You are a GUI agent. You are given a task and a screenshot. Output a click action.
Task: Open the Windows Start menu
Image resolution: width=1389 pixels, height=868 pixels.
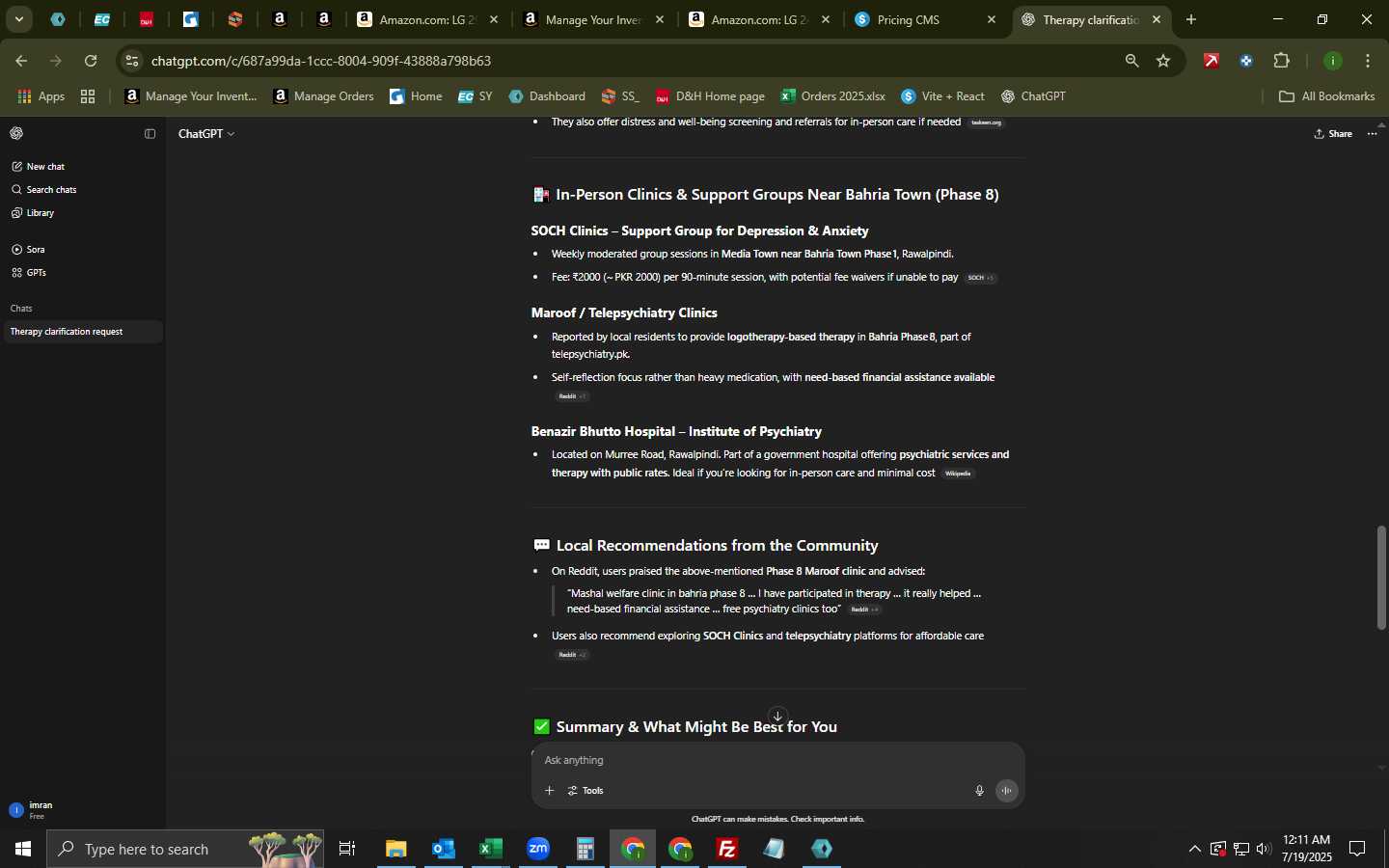tap(23, 849)
